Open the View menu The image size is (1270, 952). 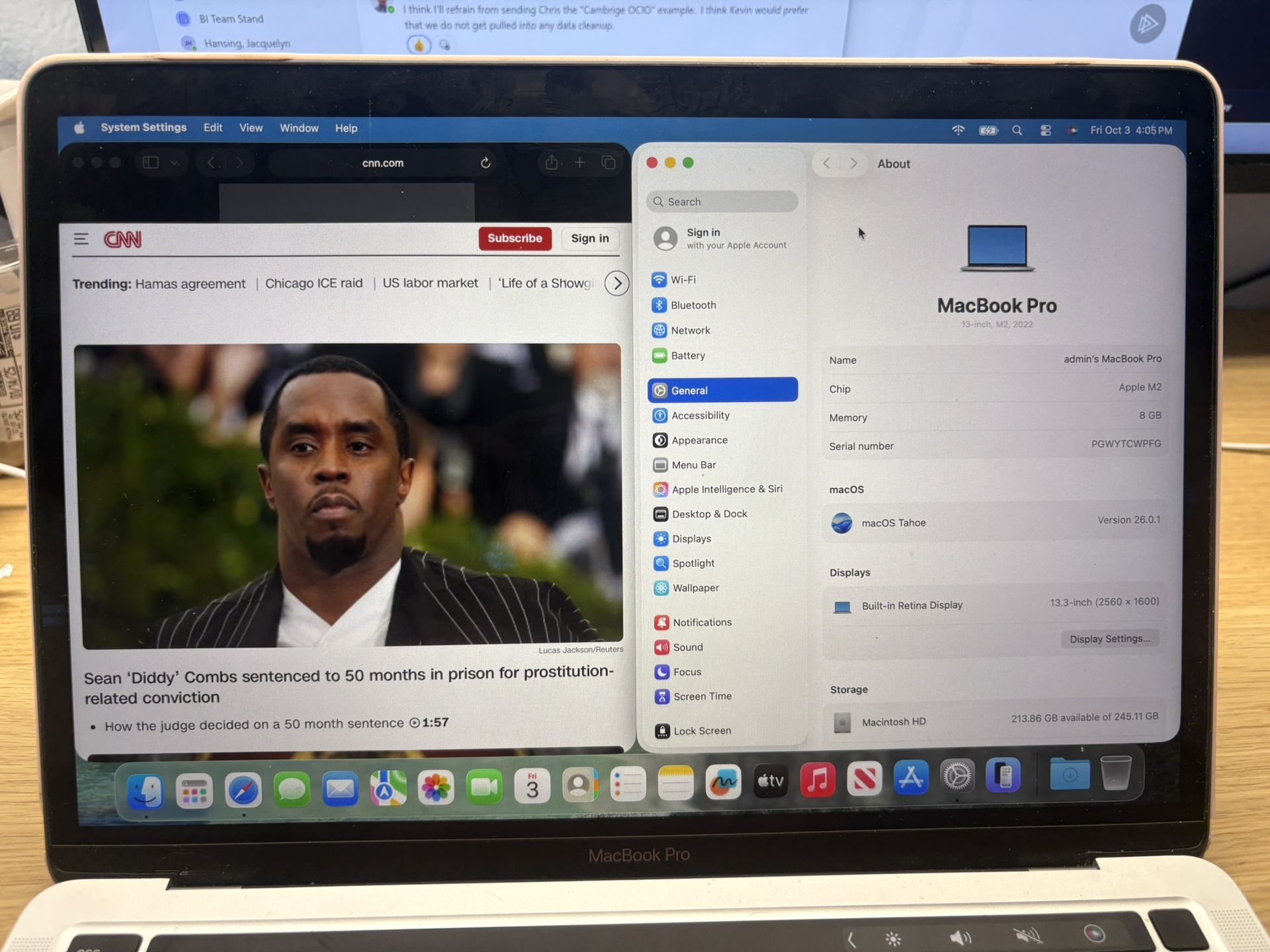coord(251,128)
